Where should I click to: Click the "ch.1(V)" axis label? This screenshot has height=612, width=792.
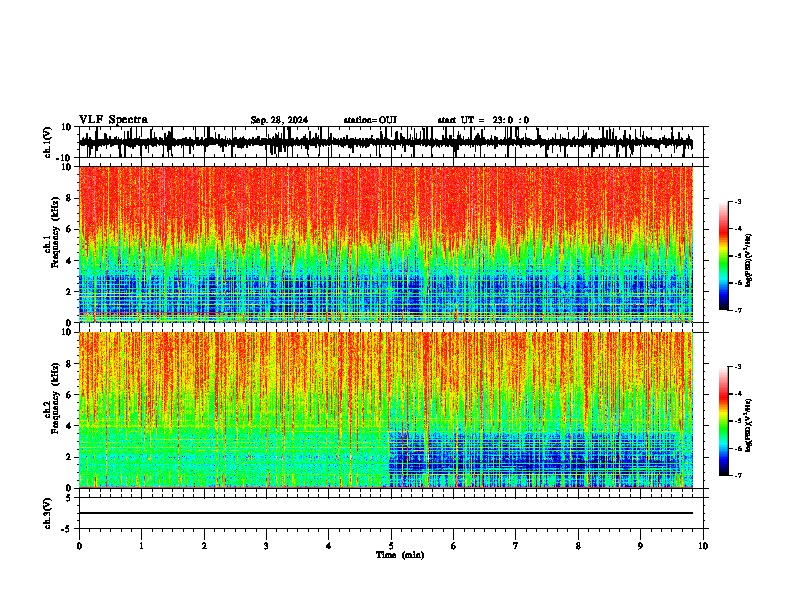click(48, 142)
